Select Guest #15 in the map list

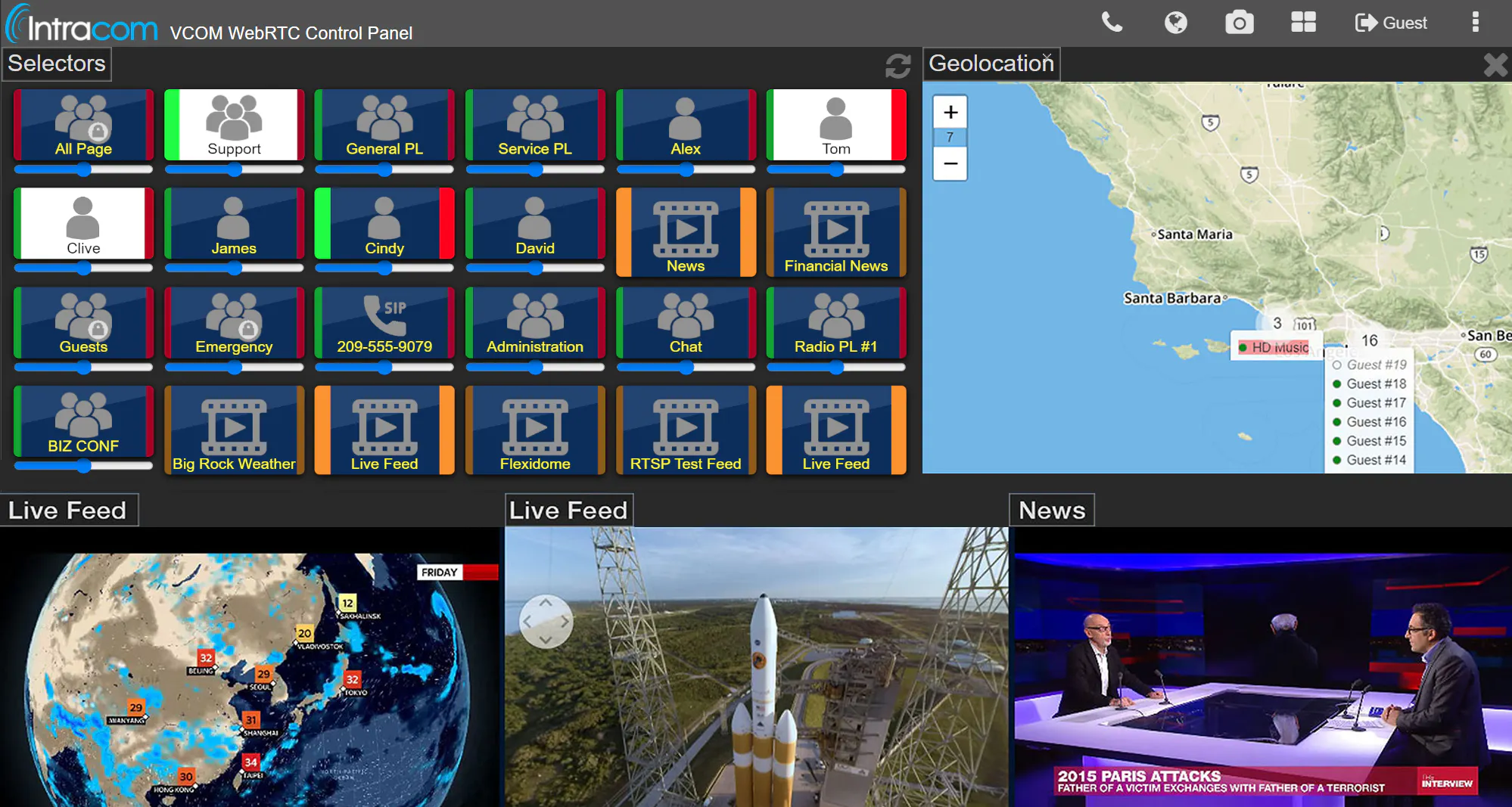[x=1370, y=440]
